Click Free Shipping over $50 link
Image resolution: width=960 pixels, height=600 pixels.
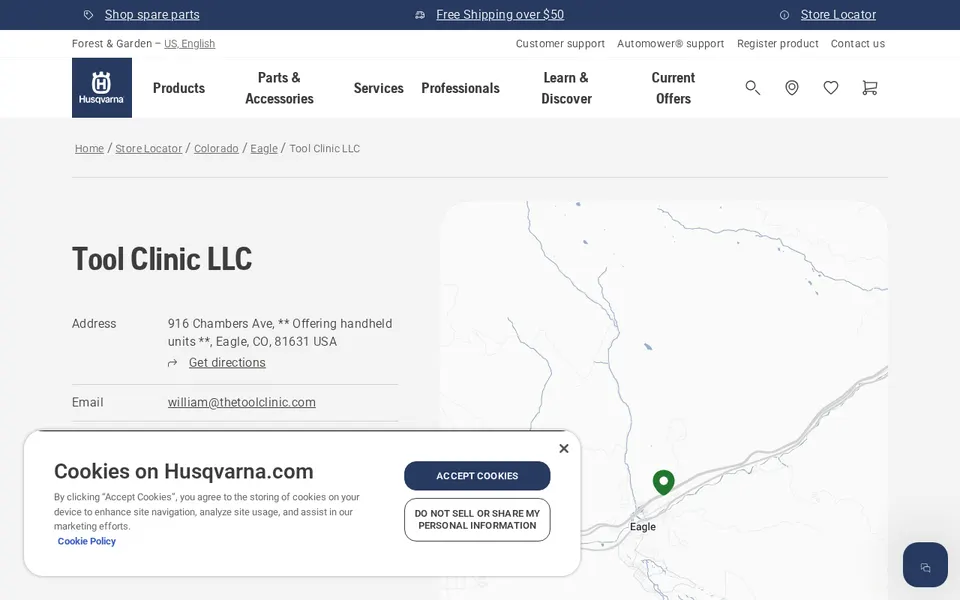[x=500, y=15]
